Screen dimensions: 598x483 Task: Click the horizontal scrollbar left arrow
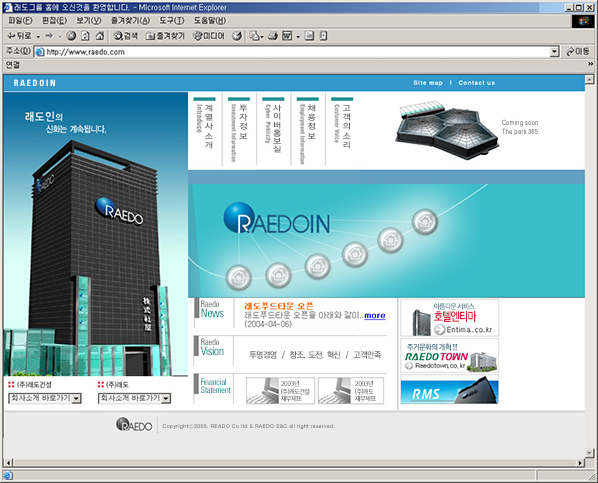tap(8, 463)
